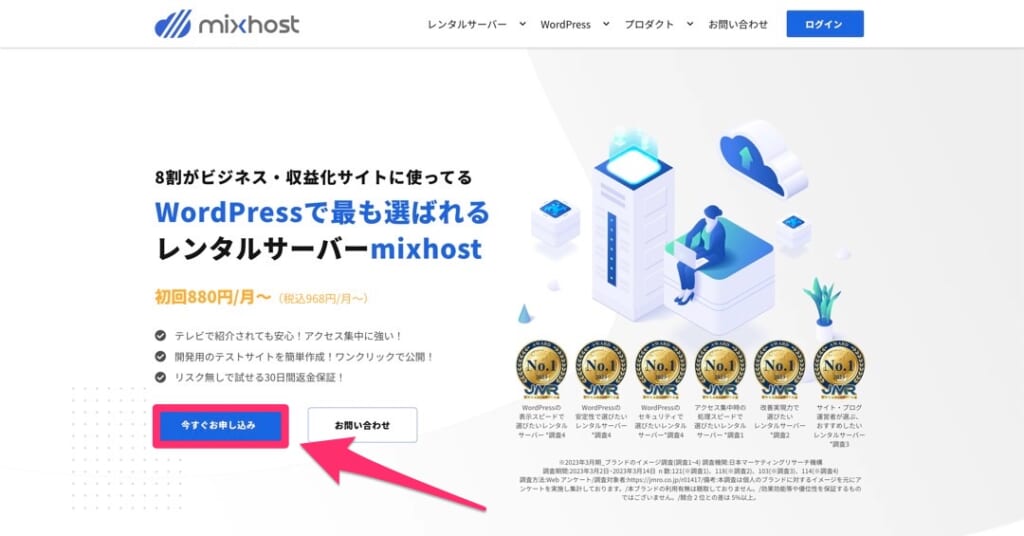
Task: Click the cloud upload icon in the illustration
Action: click(761, 159)
